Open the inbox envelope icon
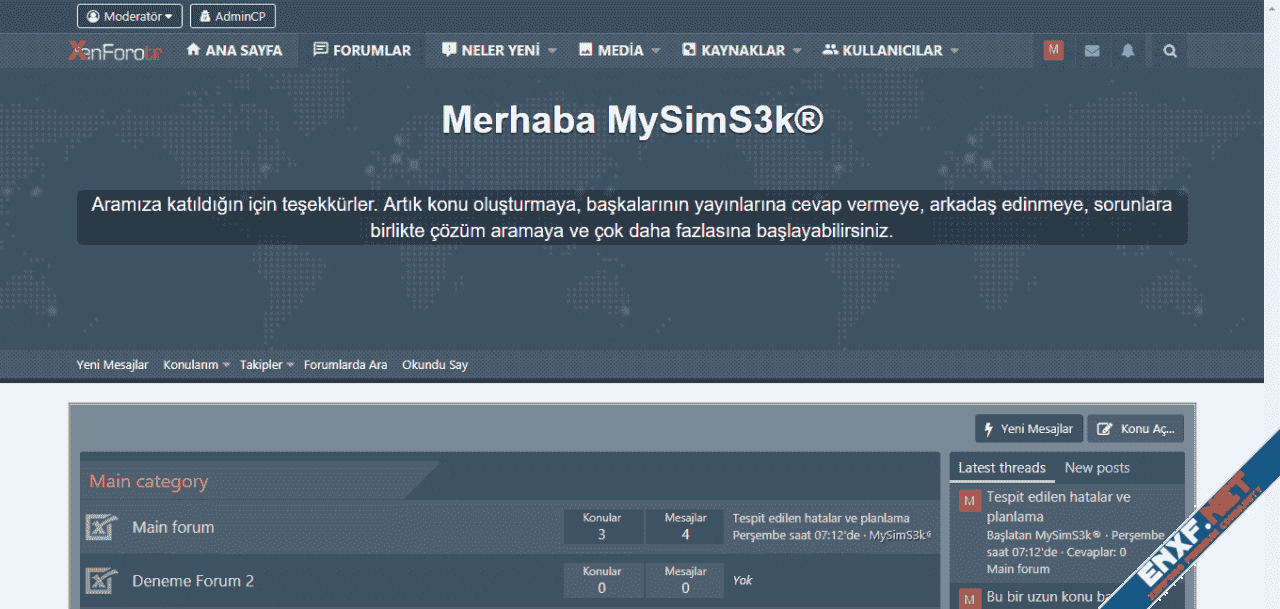Image resolution: width=1280 pixels, height=609 pixels. (x=1092, y=51)
